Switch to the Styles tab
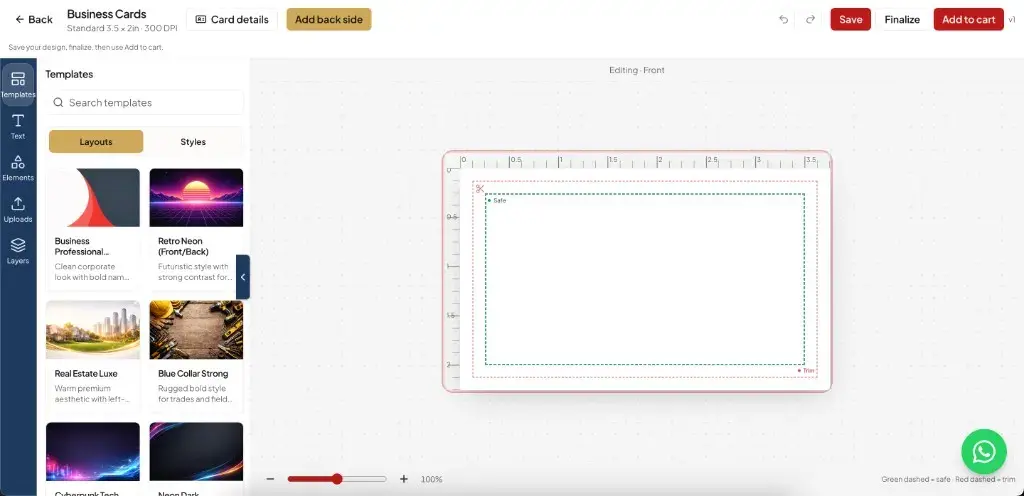The height and width of the screenshot is (496, 1024). 193,142
